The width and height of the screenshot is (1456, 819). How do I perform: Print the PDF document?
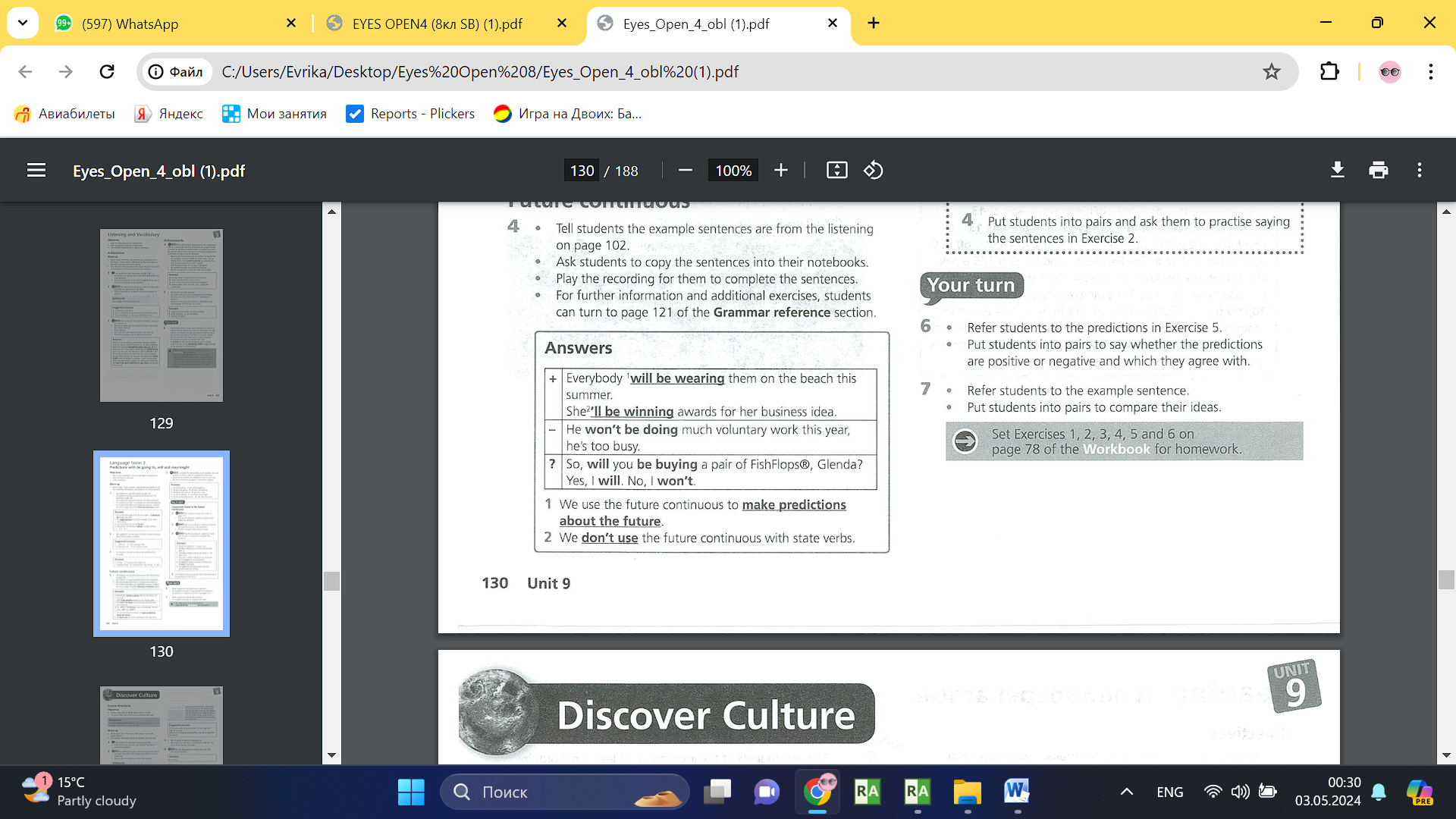tap(1379, 171)
